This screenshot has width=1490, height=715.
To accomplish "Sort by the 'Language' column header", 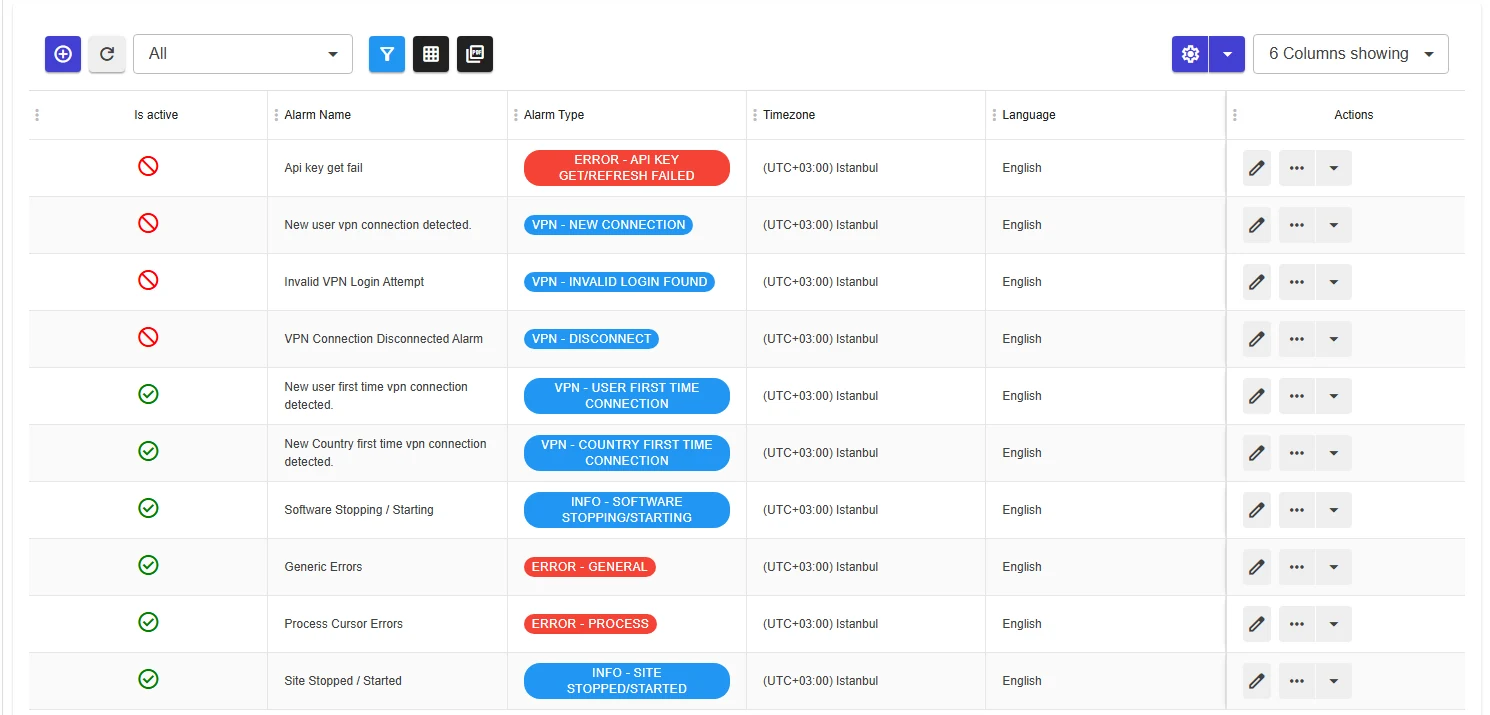I will [x=1029, y=115].
